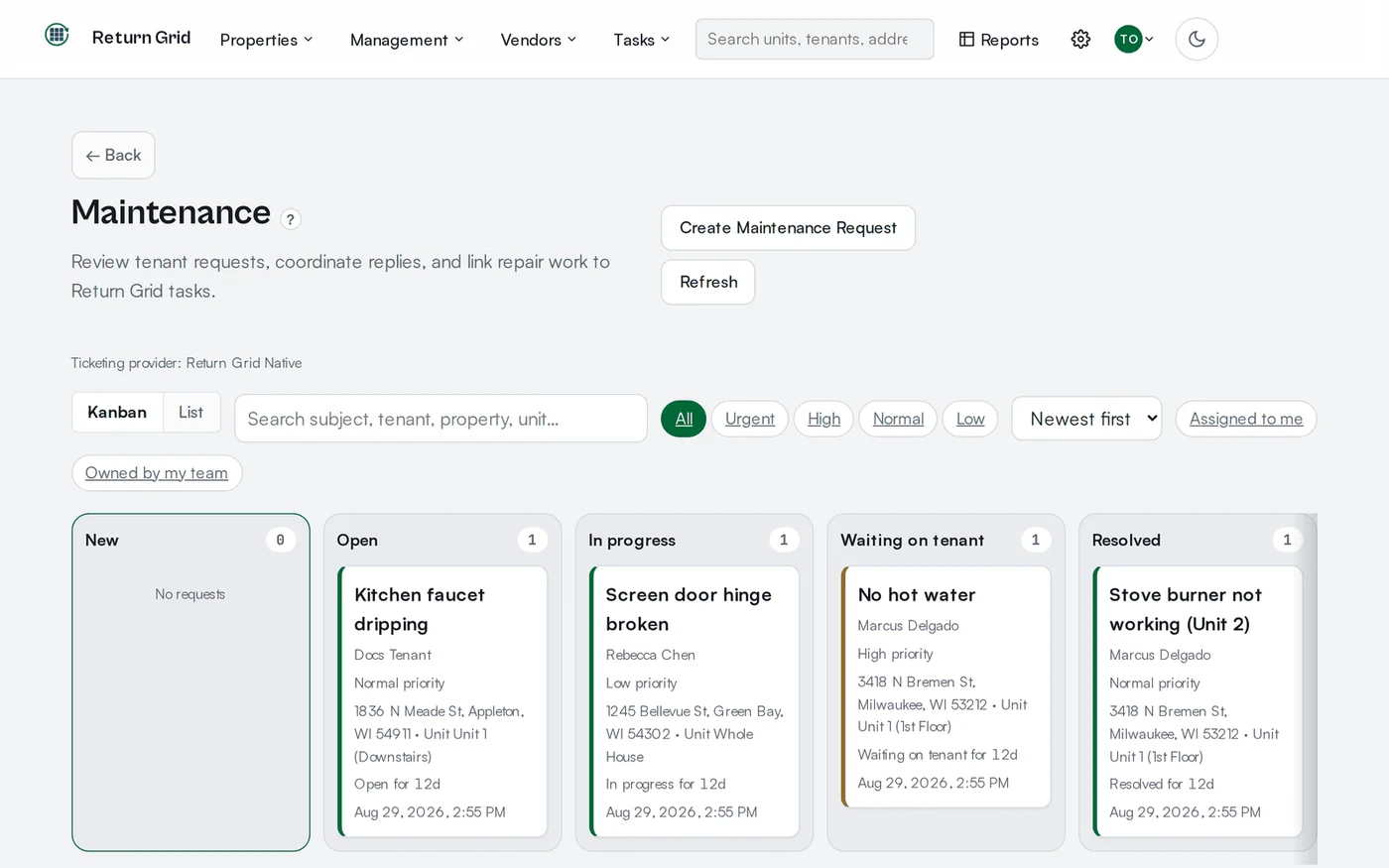Image resolution: width=1389 pixels, height=868 pixels.
Task: Open Kitchen faucet dripping card
Action: pos(442,701)
